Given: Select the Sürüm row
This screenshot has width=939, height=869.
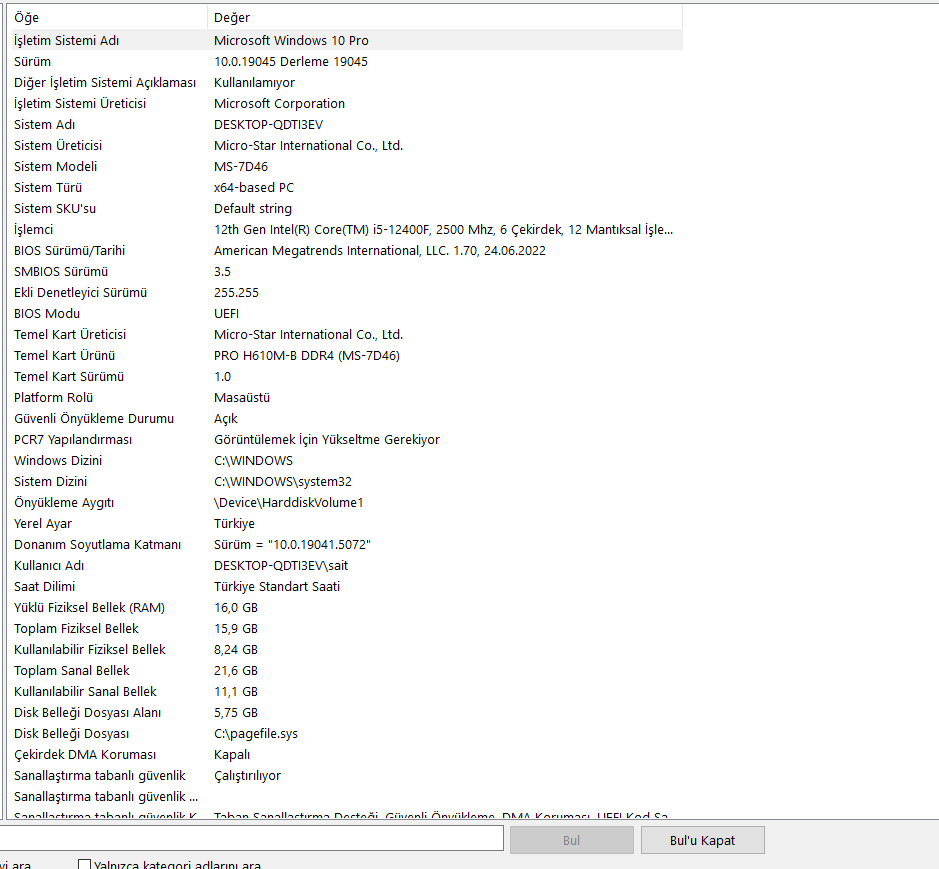Looking at the screenshot, I should (x=347, y=61).
